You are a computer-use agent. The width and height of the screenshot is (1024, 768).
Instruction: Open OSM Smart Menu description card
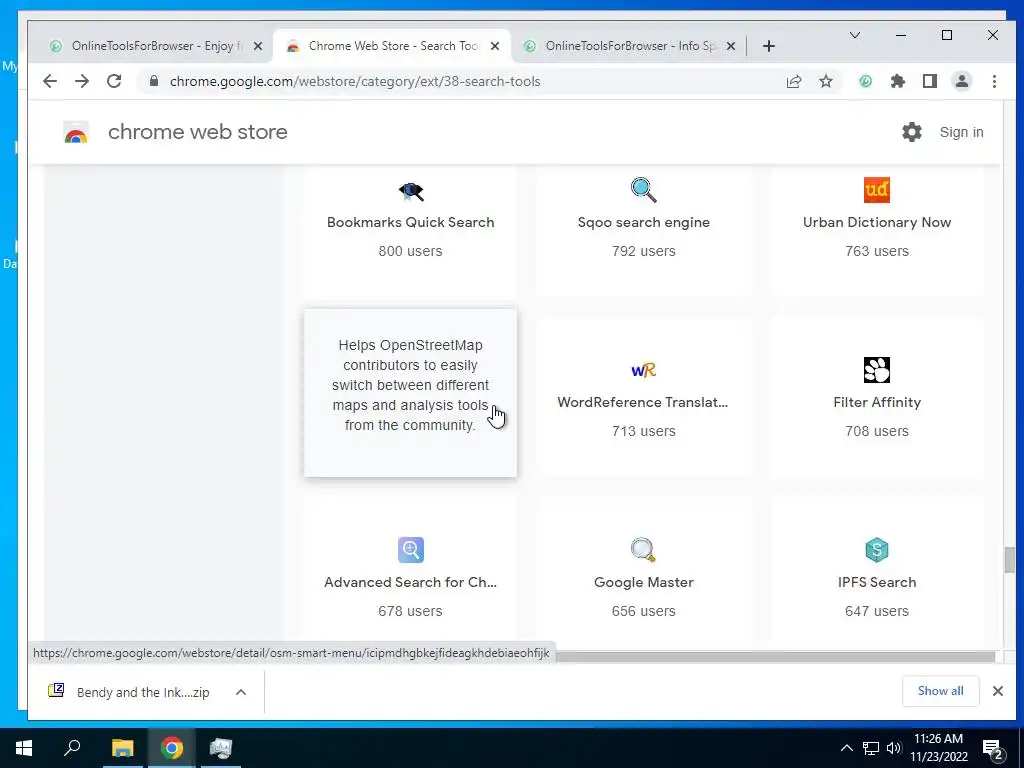410,393
